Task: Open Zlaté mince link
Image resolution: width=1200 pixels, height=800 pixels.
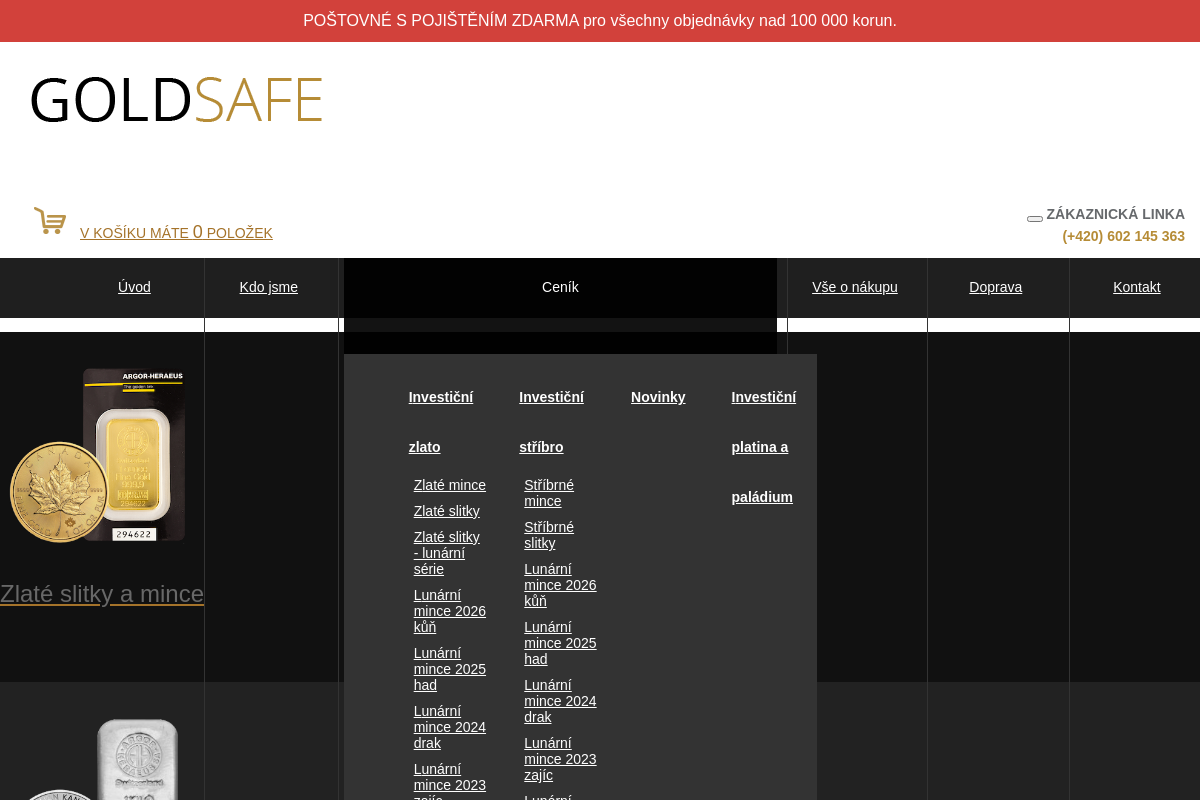Action: (x=450, y=485)
